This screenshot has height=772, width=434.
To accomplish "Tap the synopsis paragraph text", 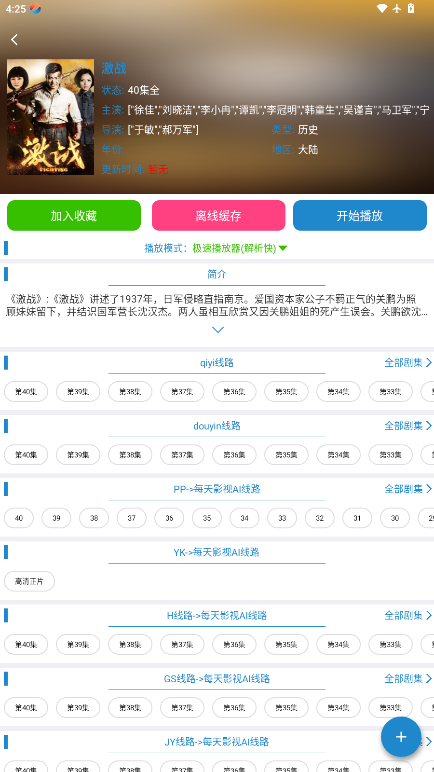I will coord(217,305).
